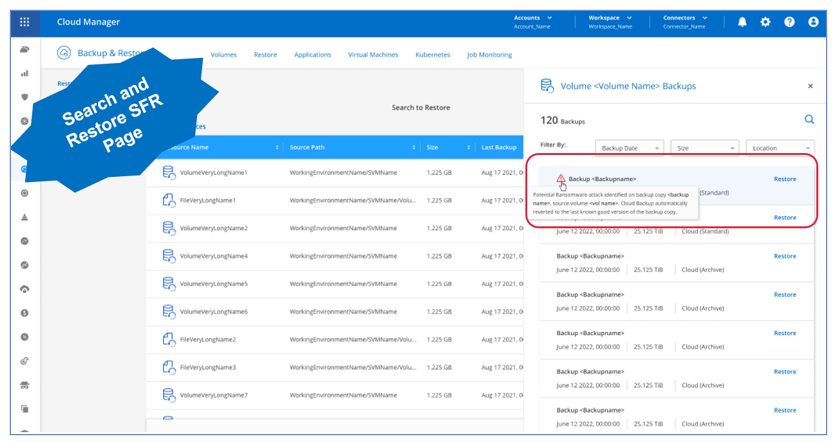Click the ransomware warning triangle icon
Image resolution: width=836 pixels, height=442 pixels.
[561, 179]
